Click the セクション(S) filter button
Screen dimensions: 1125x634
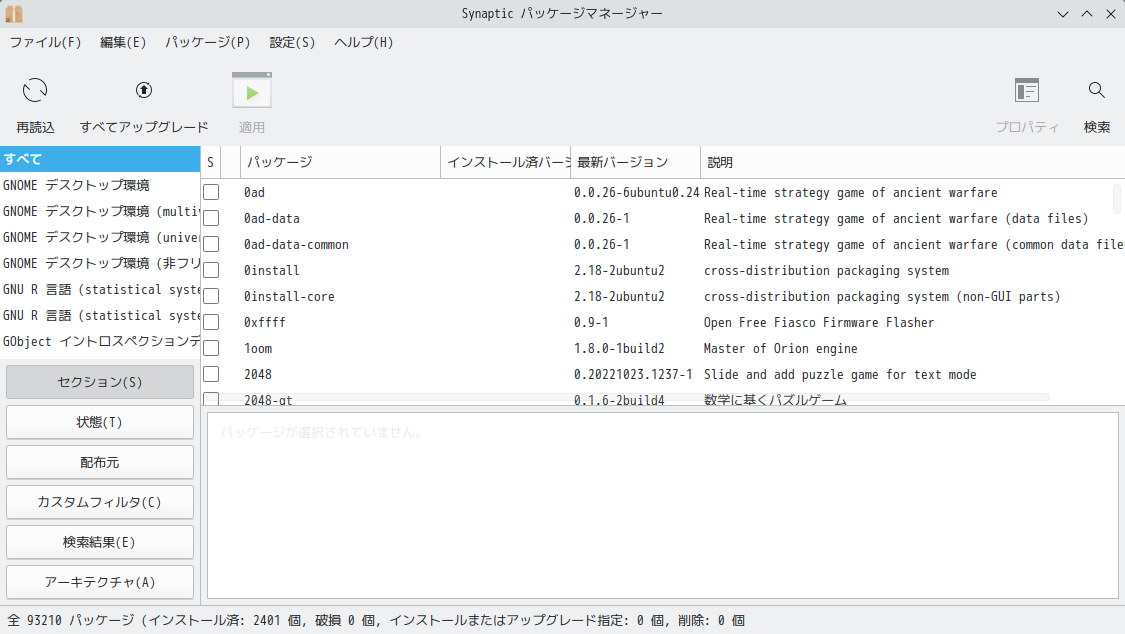[100, 382]
